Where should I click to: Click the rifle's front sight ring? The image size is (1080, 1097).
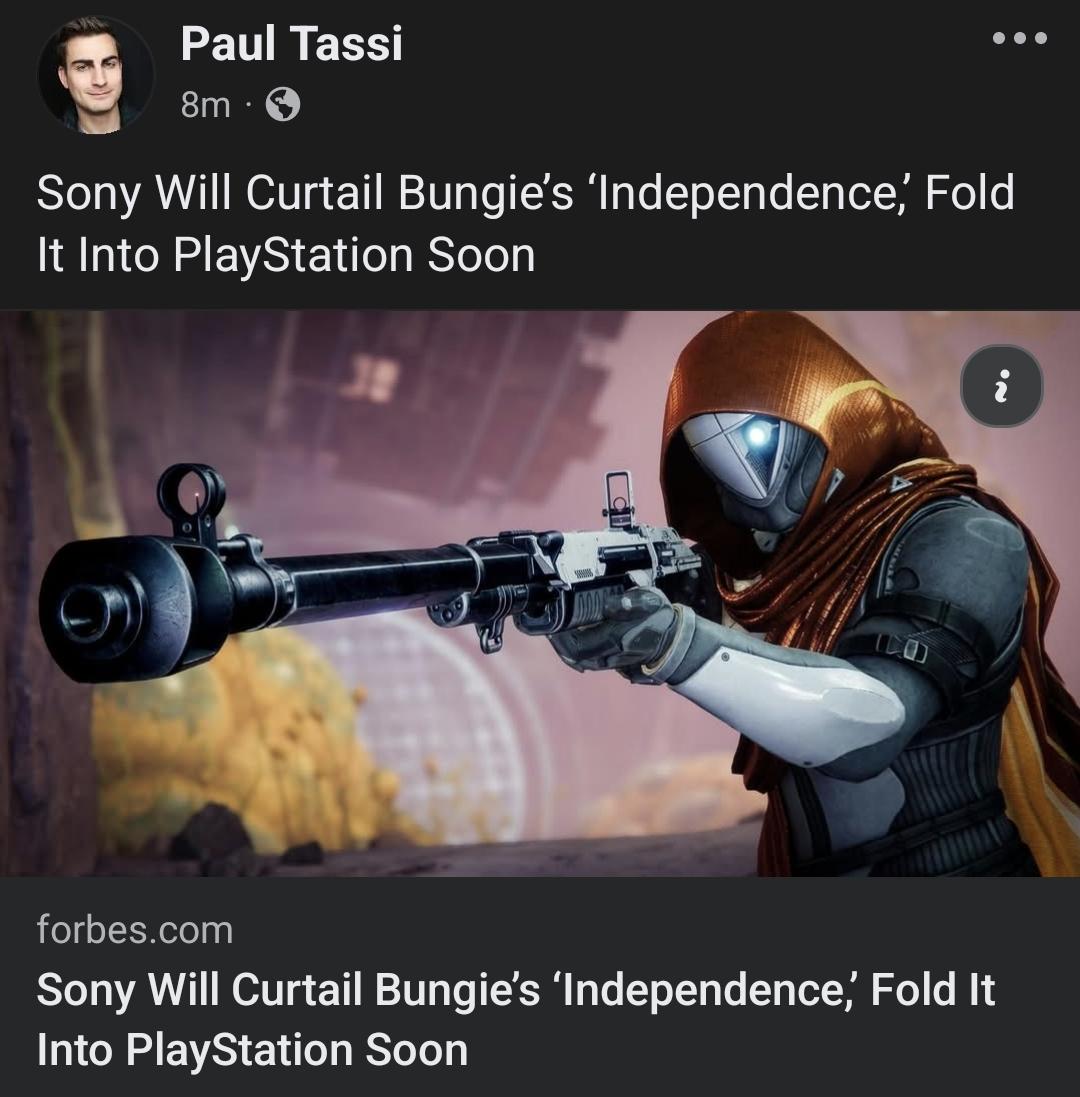[x=191, y=496]
